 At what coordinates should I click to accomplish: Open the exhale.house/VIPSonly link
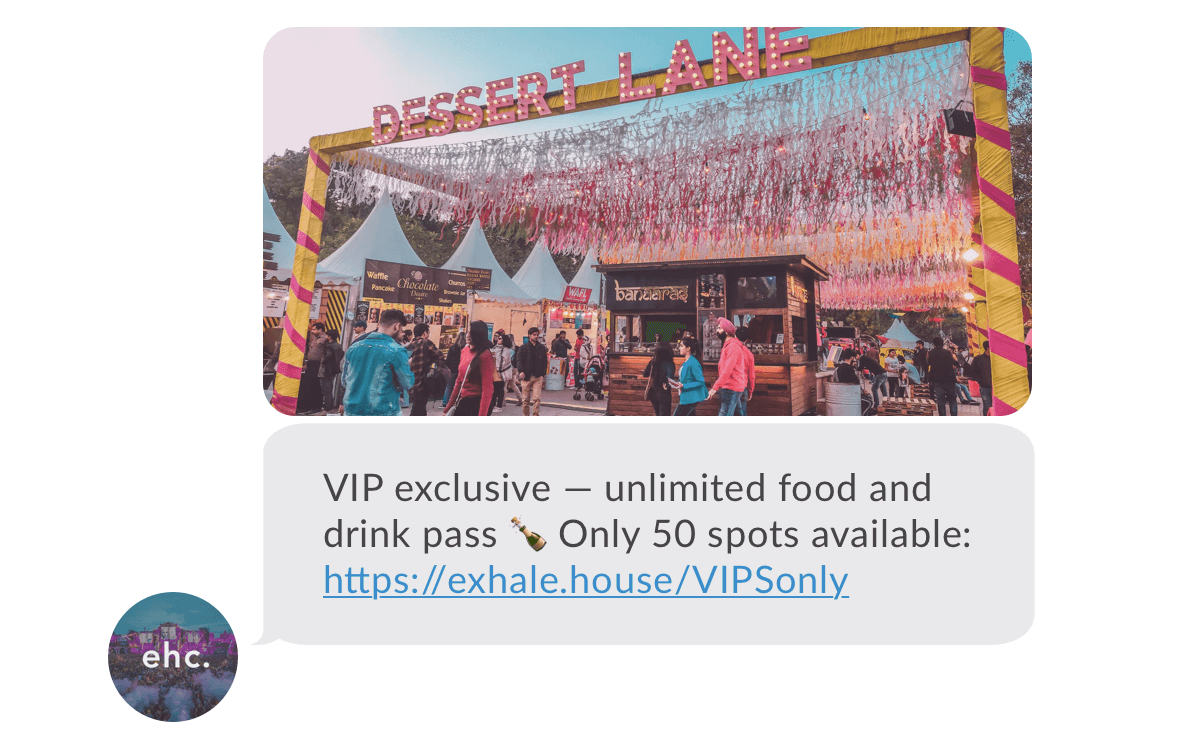tap(586, 581)
